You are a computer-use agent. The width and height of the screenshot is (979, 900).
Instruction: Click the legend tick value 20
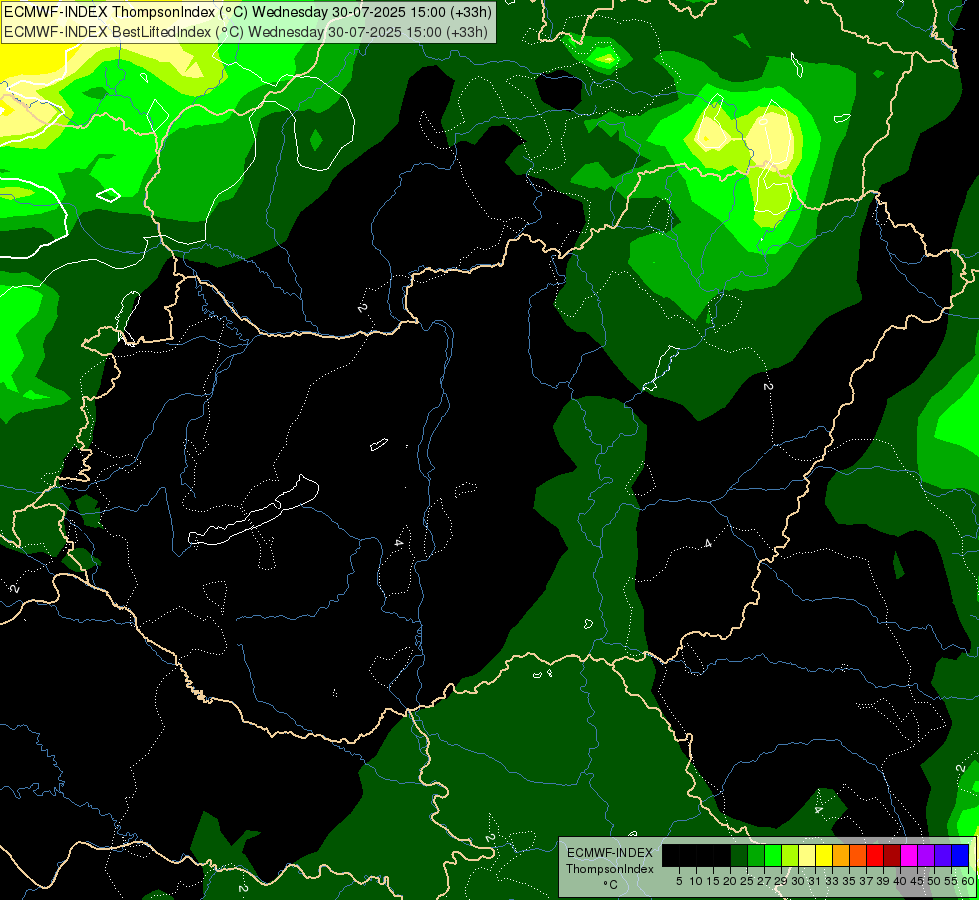(x=730, y=881)
